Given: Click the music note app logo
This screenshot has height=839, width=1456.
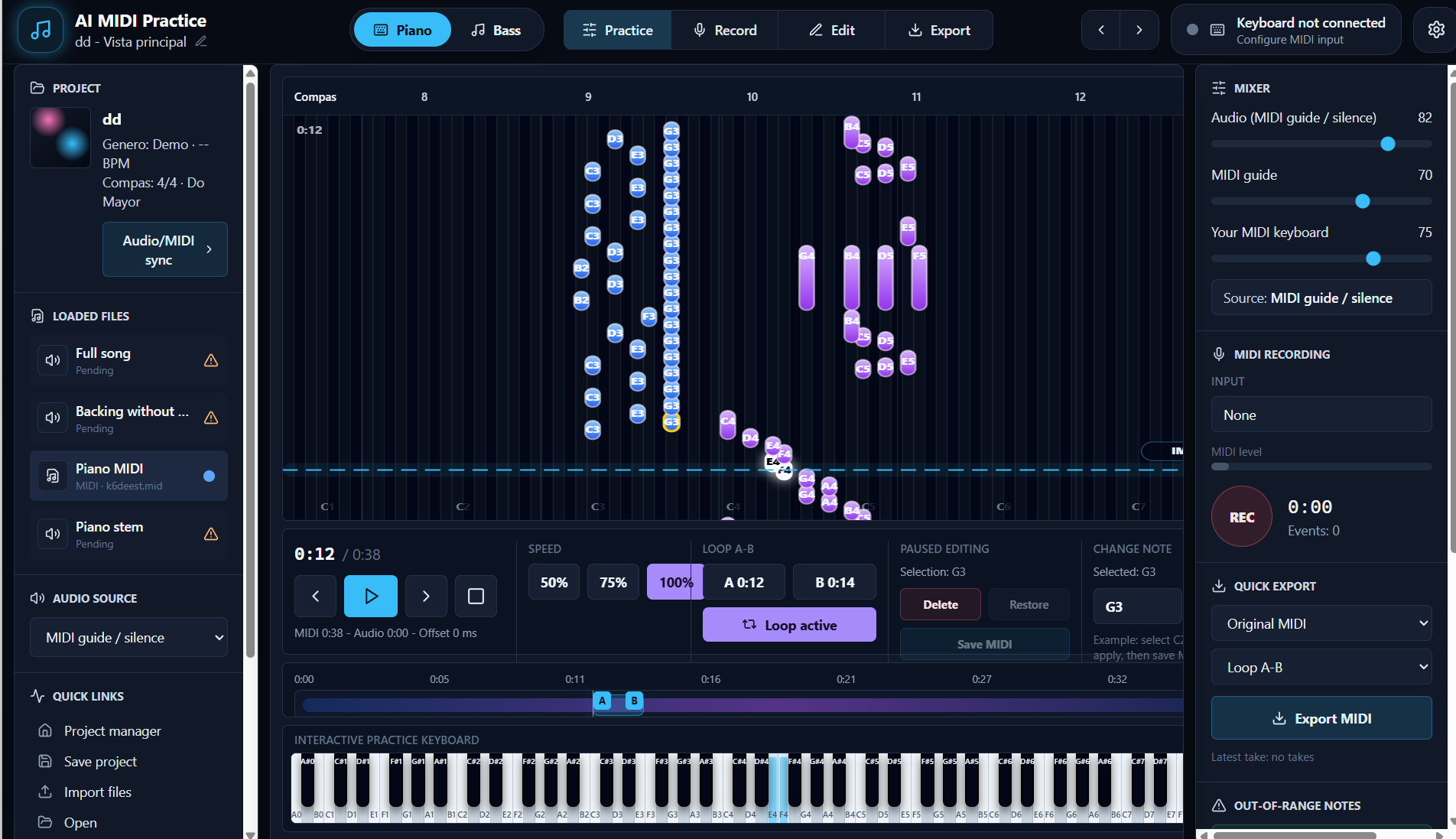Looking at the screenshot, I should point(40,30).
